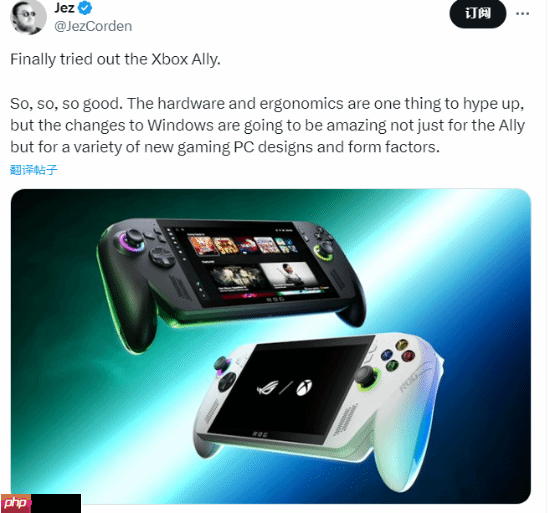Click the paragraph starting "So, so, so good"
The height and width of the screenshot is (513, 550).
[267, 125]
